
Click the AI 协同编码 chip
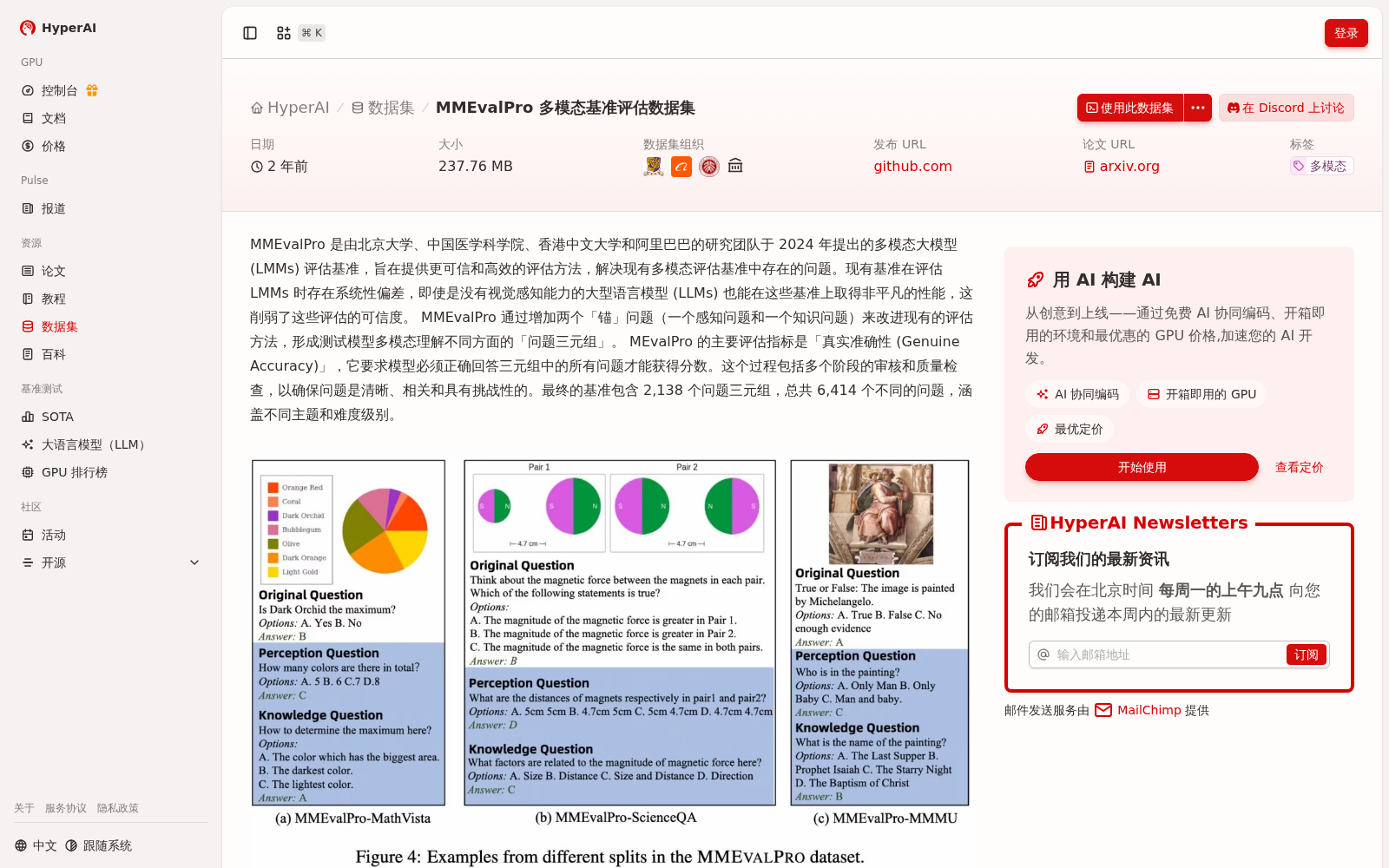tap(1077, 394)
